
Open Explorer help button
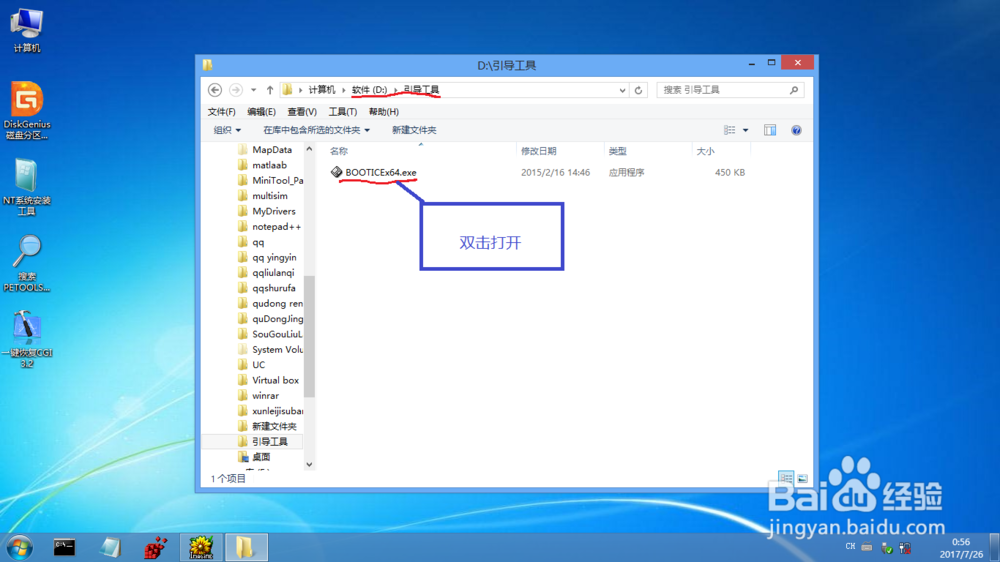pos(797,130)
